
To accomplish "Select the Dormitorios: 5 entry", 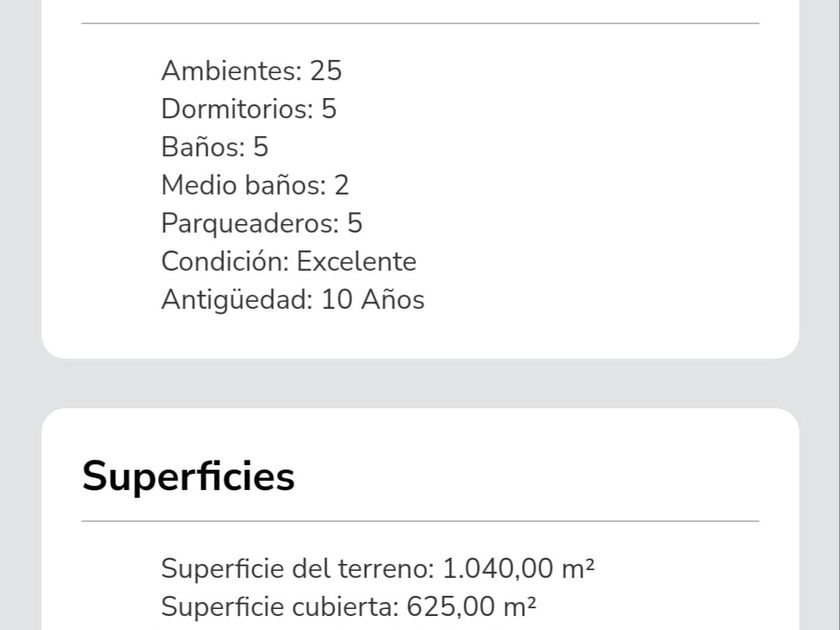I will pos(249,109).
